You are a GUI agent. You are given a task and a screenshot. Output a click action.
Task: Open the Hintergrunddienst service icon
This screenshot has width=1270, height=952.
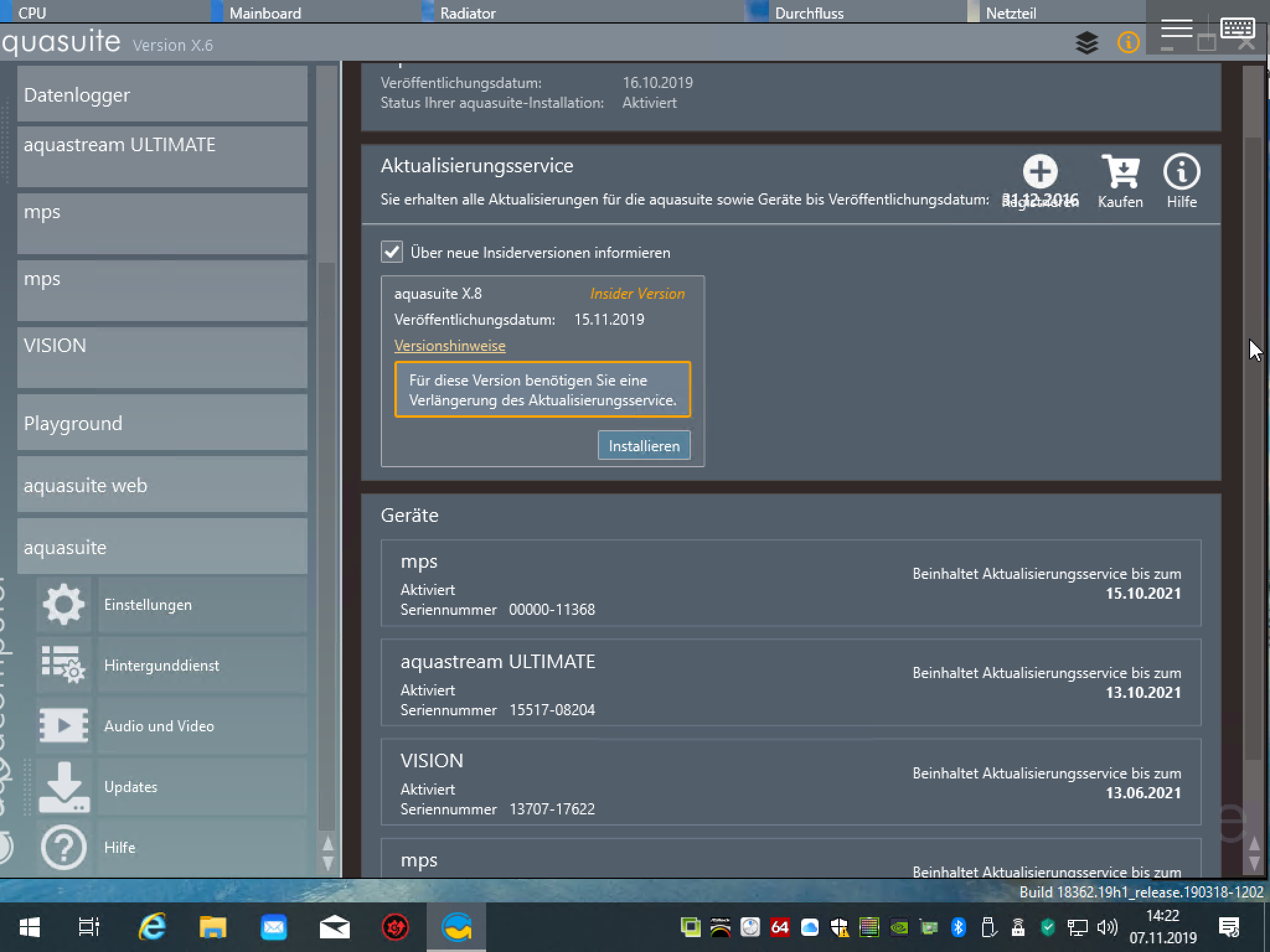[x=63, y=665]
